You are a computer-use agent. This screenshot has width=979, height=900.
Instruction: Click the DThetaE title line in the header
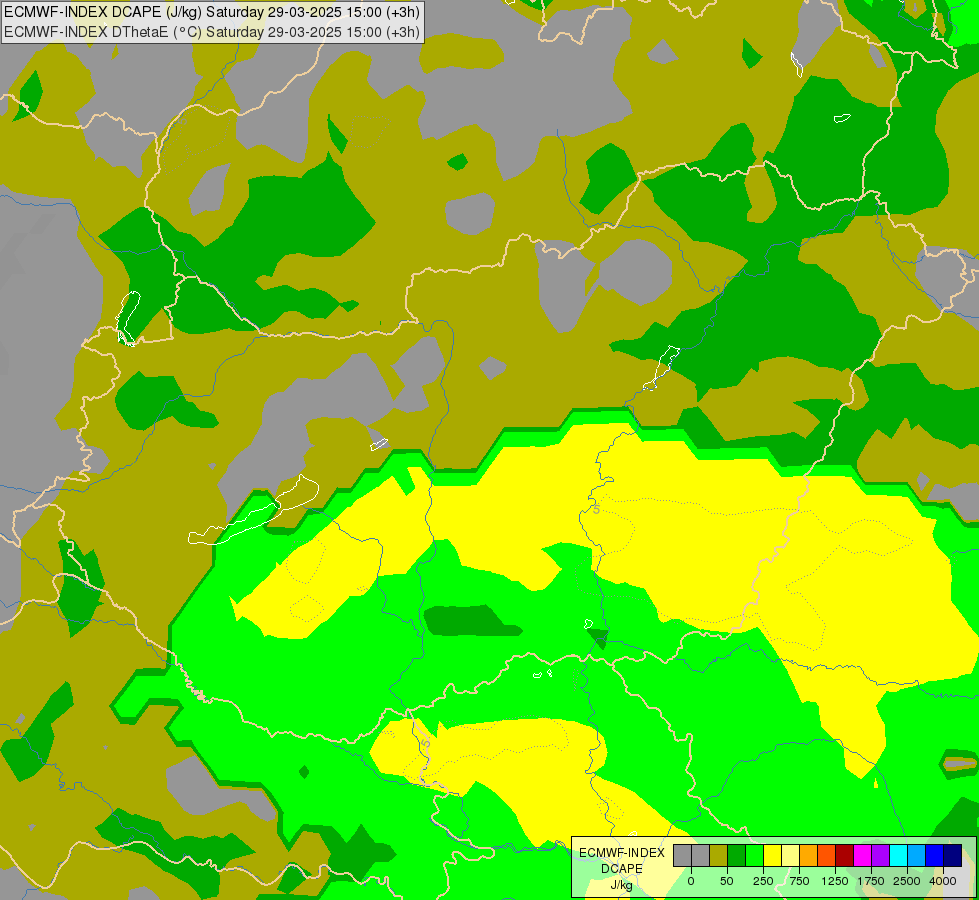(x=212, y=32)
